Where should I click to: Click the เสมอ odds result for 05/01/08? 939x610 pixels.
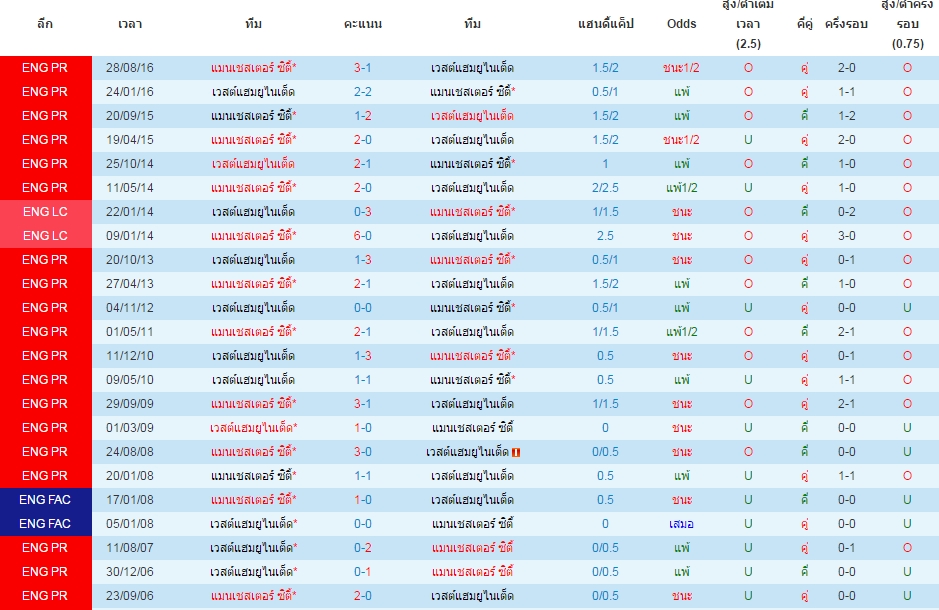click(681, 524)
